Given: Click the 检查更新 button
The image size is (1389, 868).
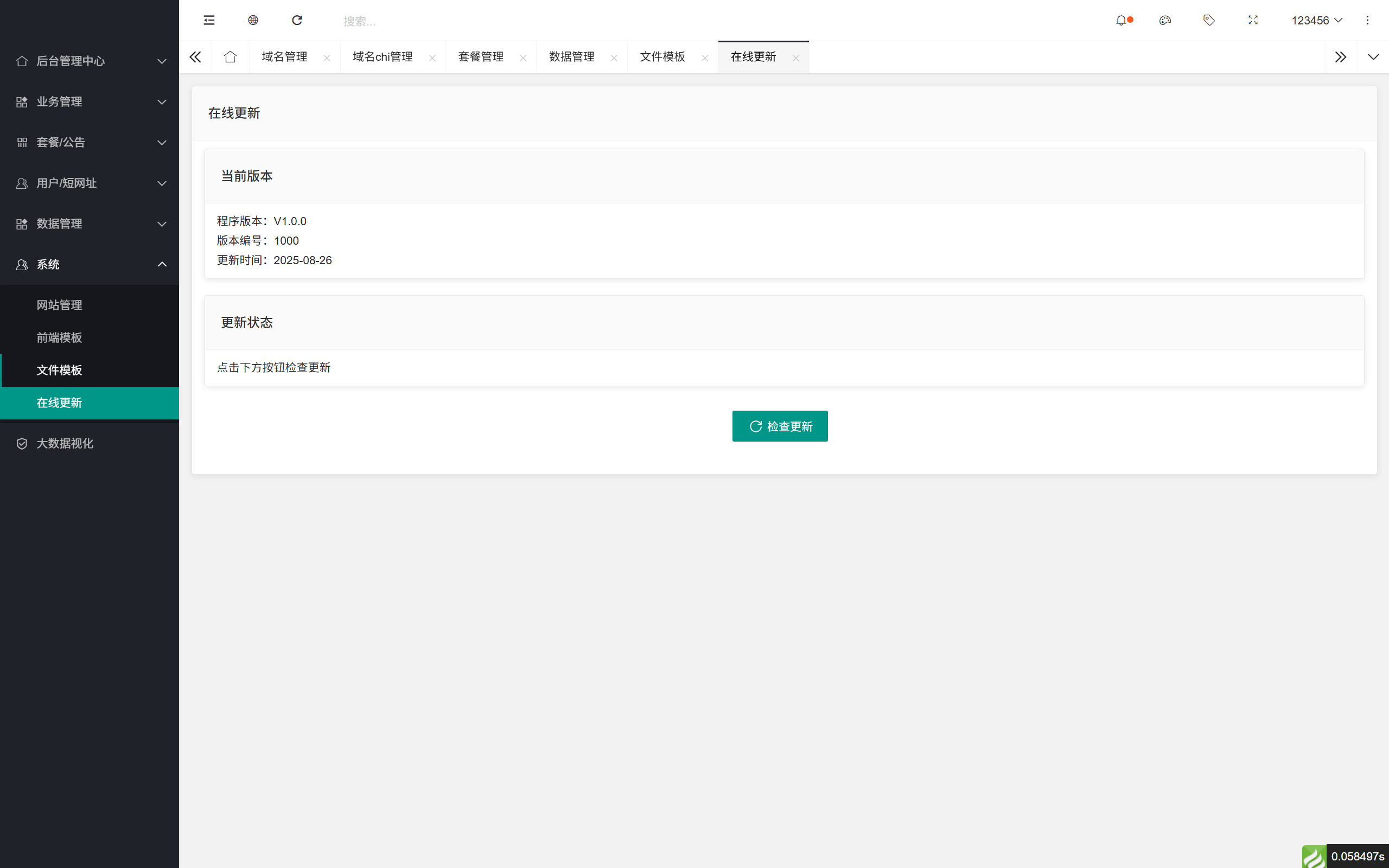Looking at the screenshot, I should [780, 426].
